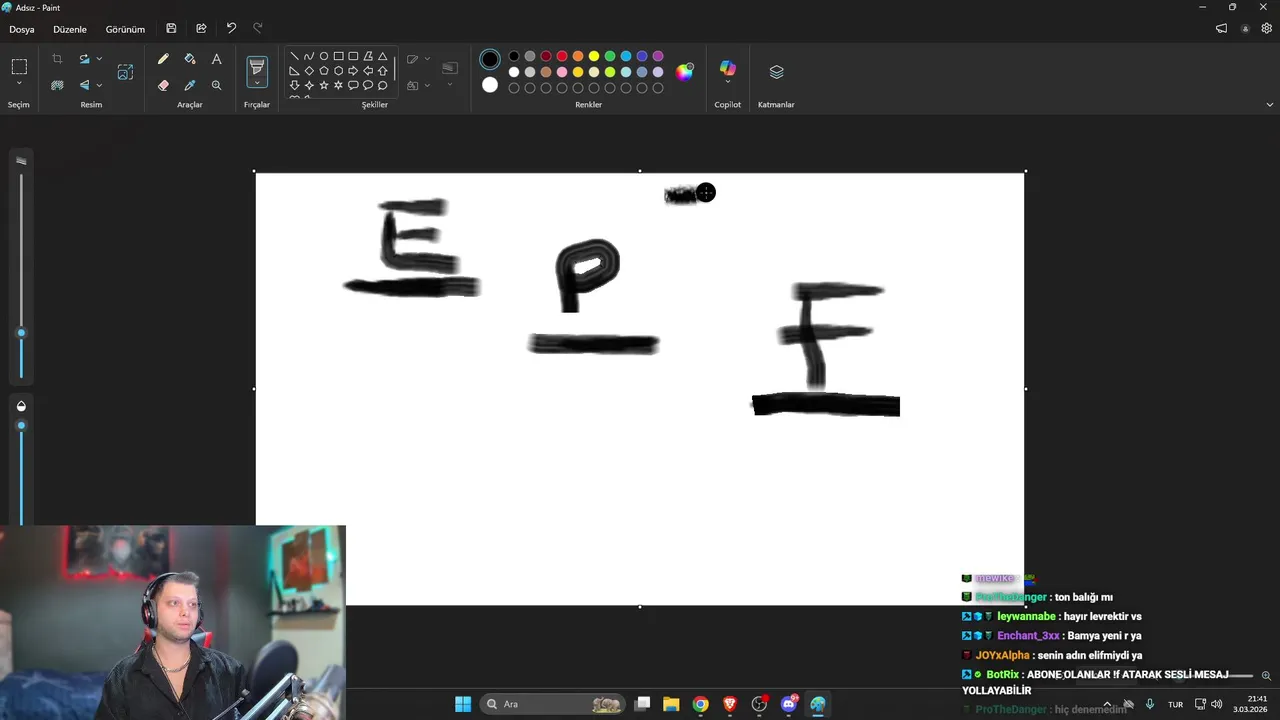Select the Magnifier zoom tool
1280x720 pixels.
pyautogui.click(x=216, y=86)
